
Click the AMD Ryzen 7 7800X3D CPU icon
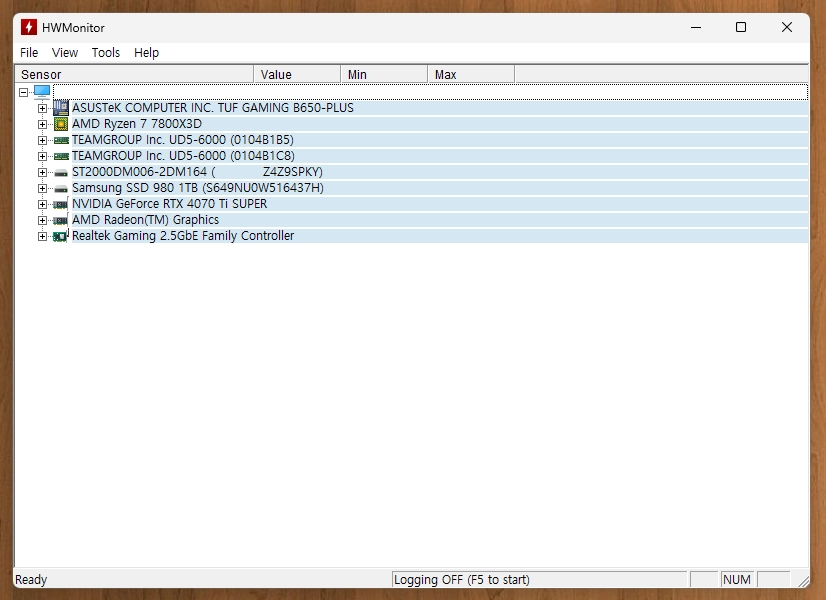[x=61, y=124]
